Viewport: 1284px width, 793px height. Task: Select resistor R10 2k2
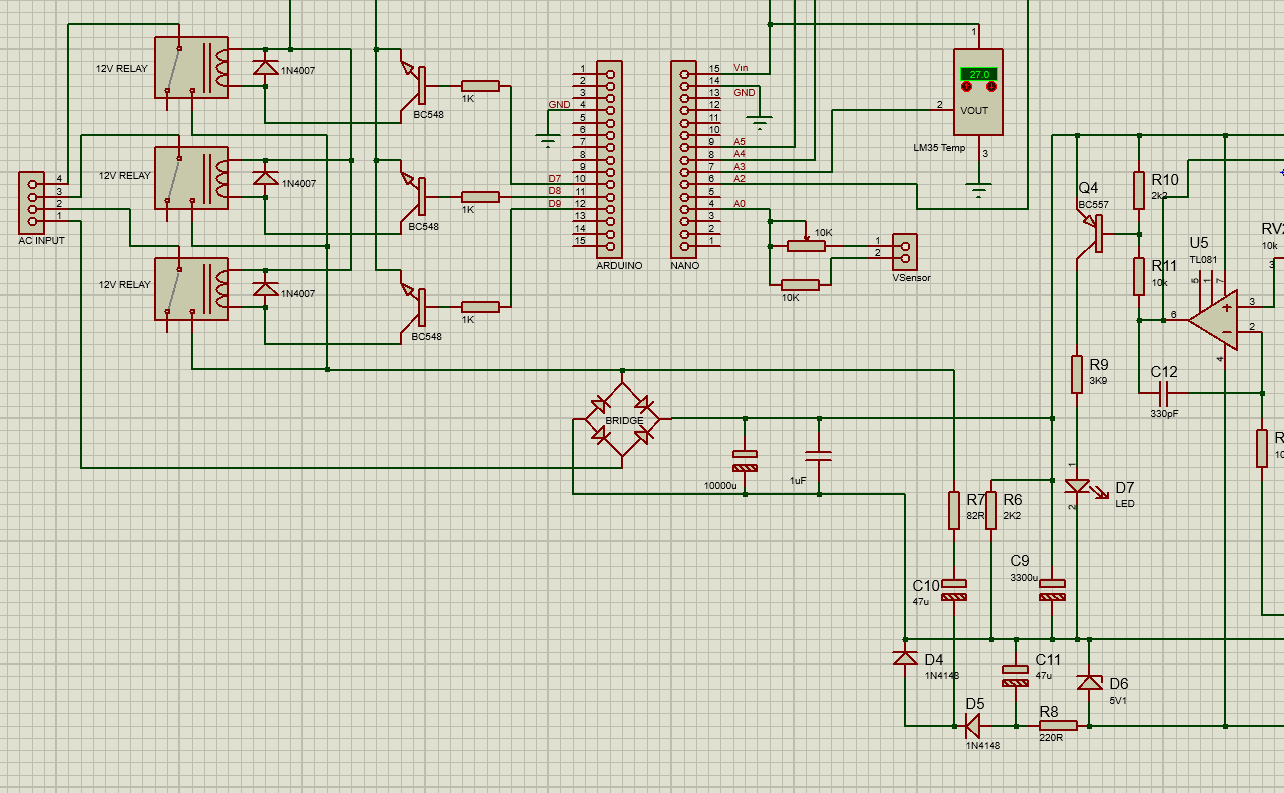tap(1138, 190)
